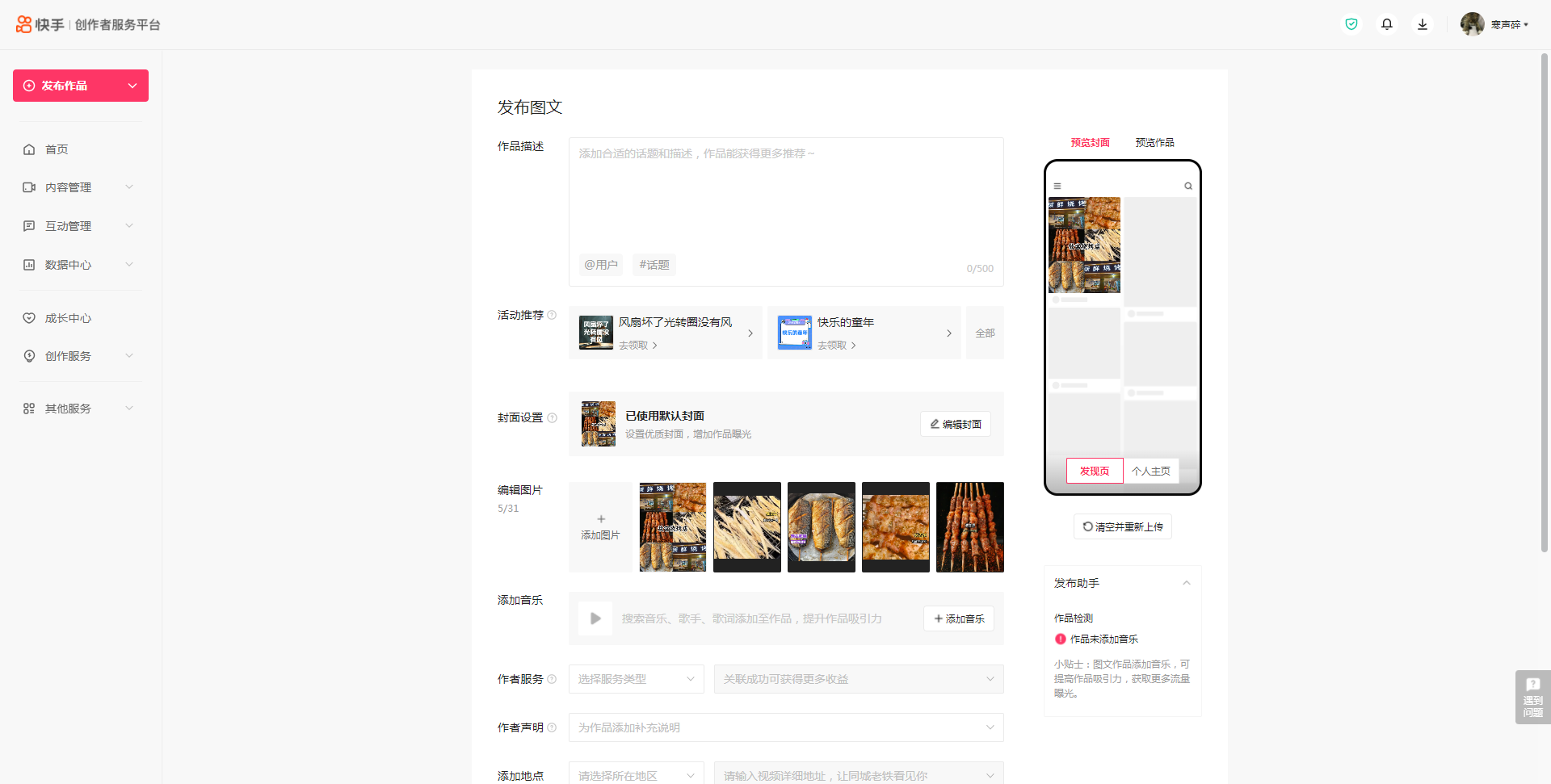This screenshot has height=784, width=1551.
Task: Click the download icon in top bar
Action: tap(1423, 24)
